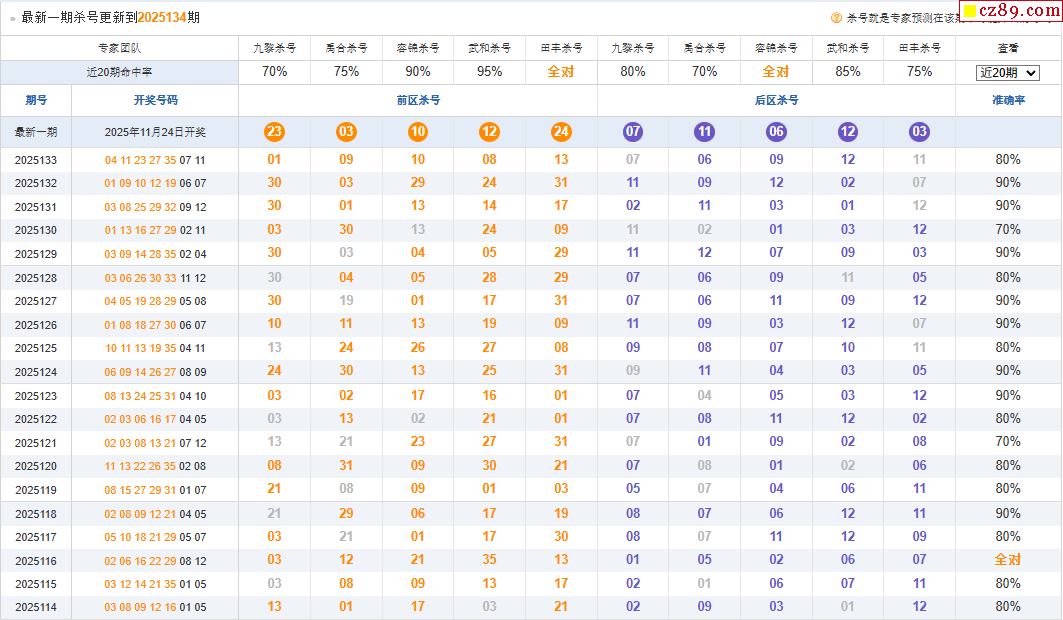This screenshot has height=620, width=1063.
Task: Click the 开奖号码 column header
Action: 155,100
